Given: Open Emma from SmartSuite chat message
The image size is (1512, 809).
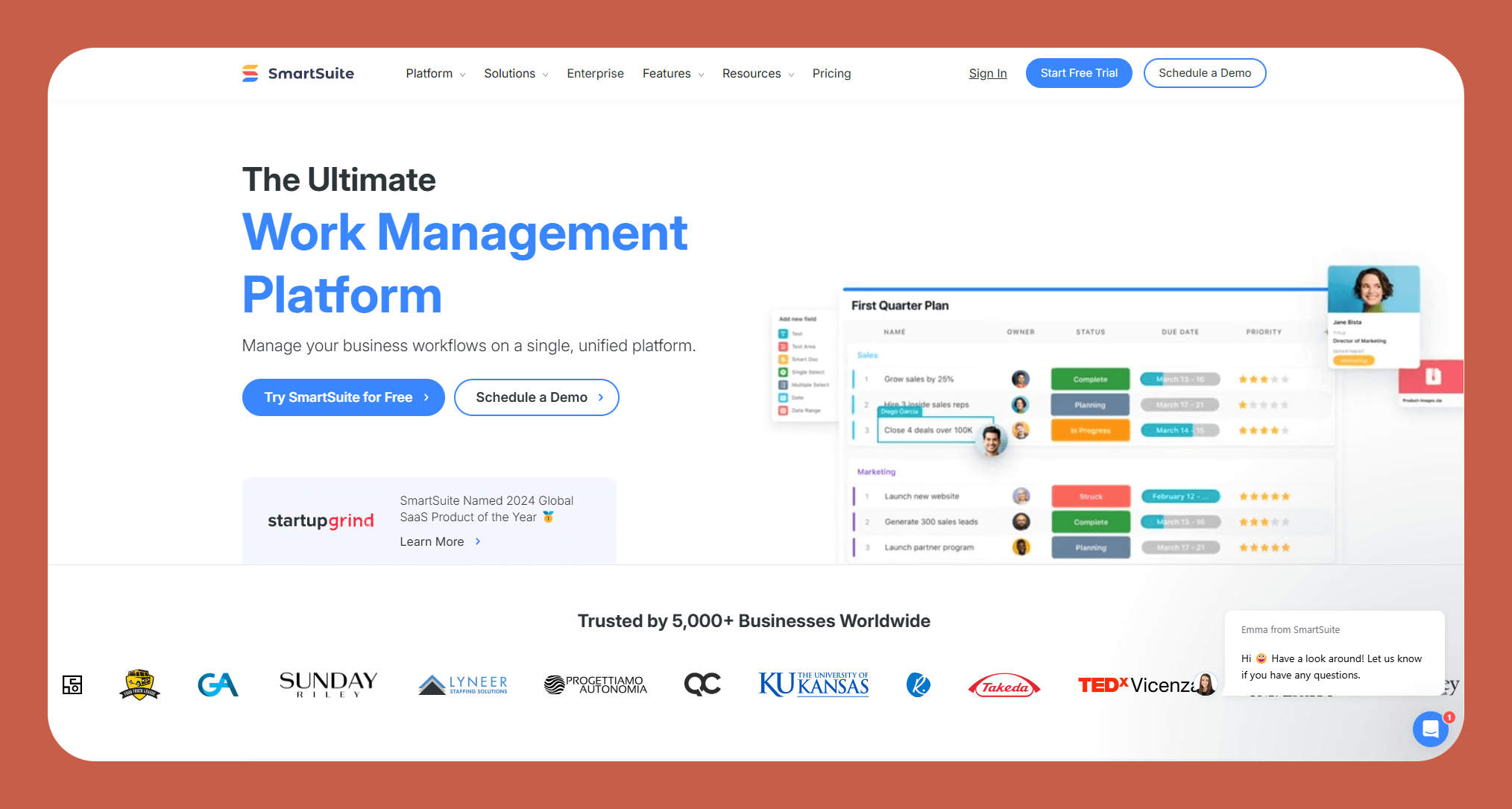Looking at the screenshot, I should [x=1334, y=653].
